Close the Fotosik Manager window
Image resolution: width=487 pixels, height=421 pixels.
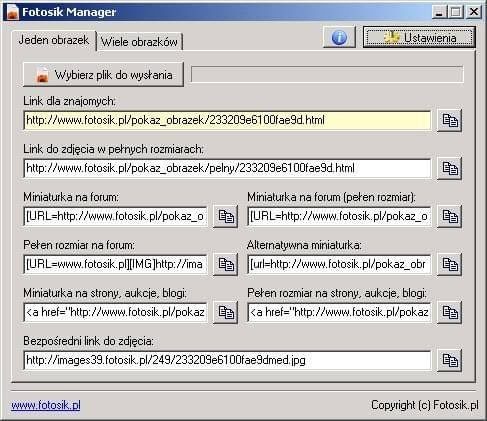[x=474, y=12]
